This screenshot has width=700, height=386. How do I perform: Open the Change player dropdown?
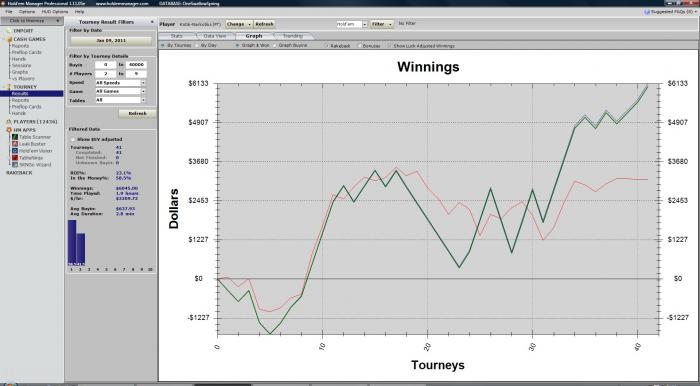[x=239, y=24]
